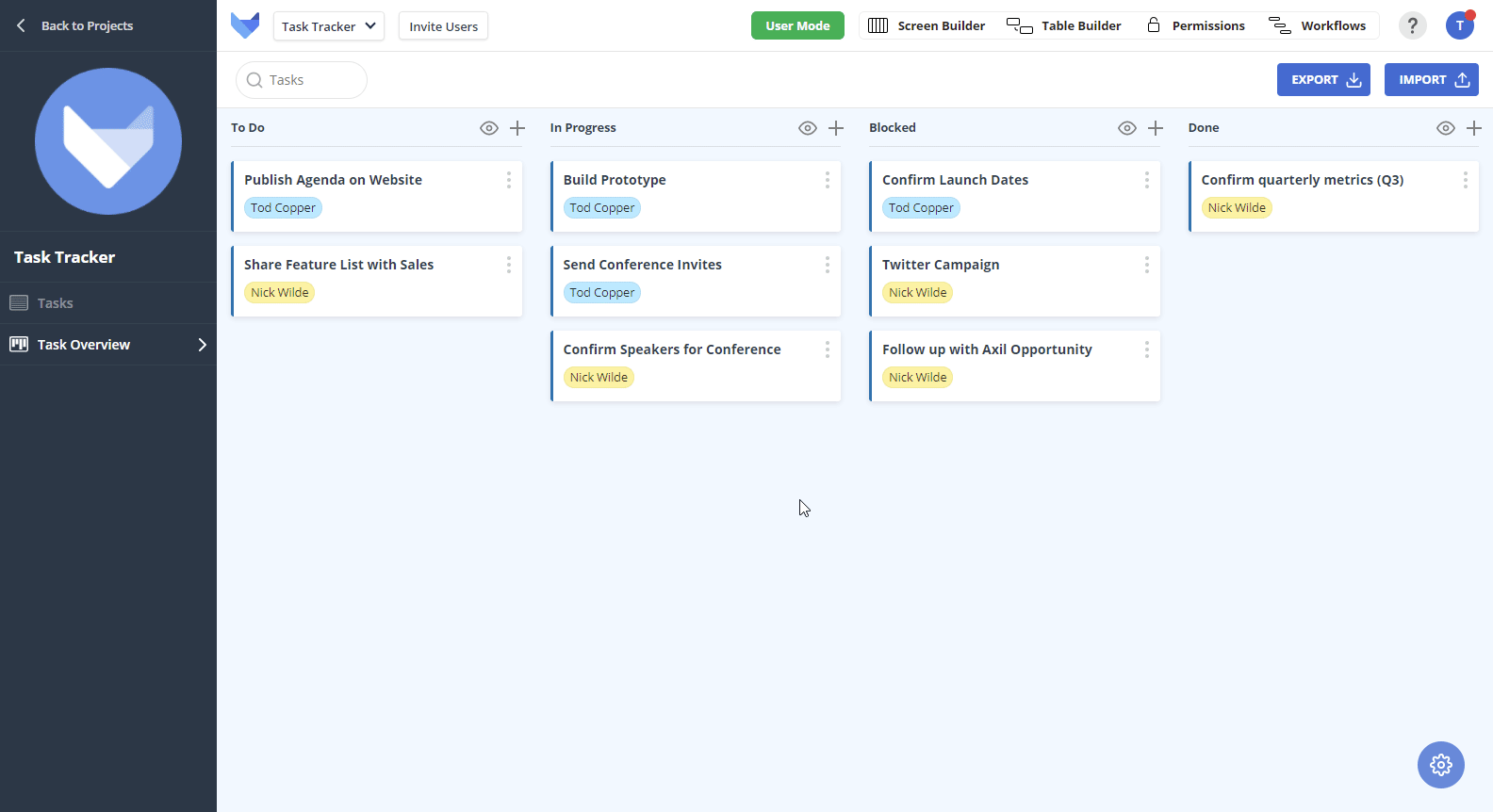The width and height of the screenshot is (1493, 812).
Task: Add a card to the Done column
Action: tap(1474, 128)
